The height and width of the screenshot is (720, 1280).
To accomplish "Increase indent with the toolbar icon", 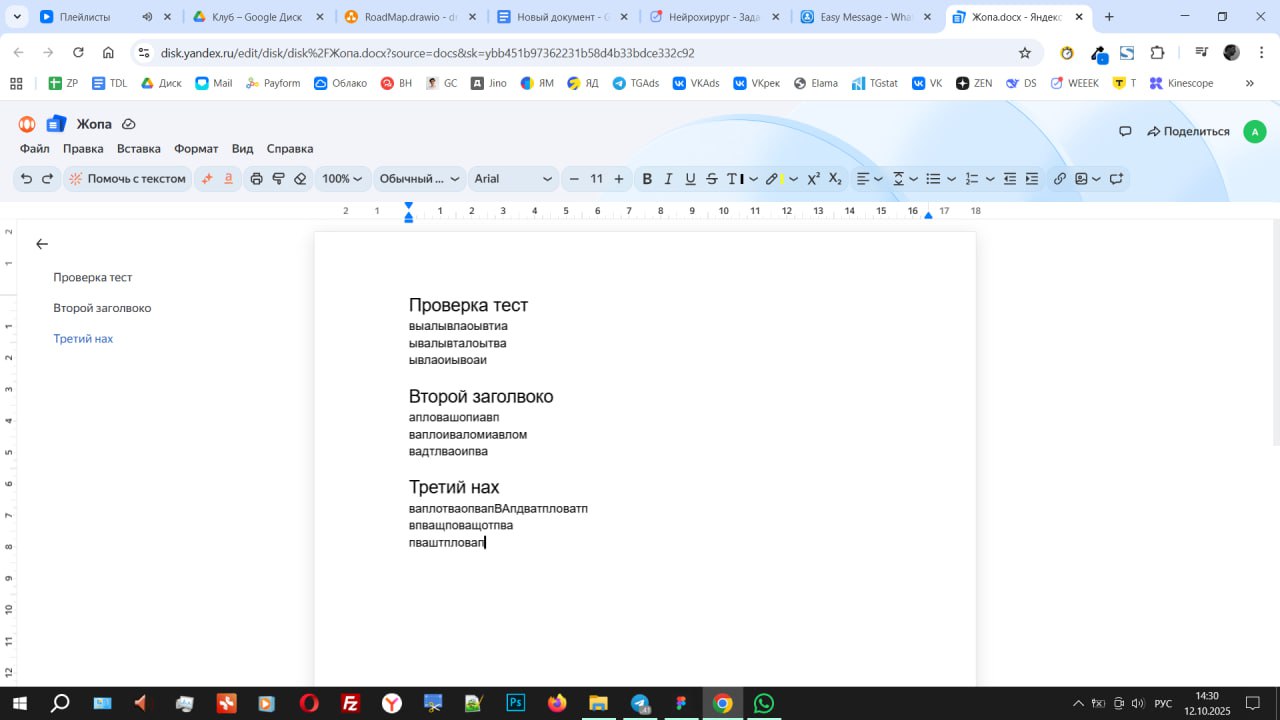I will pos(1032,179).
